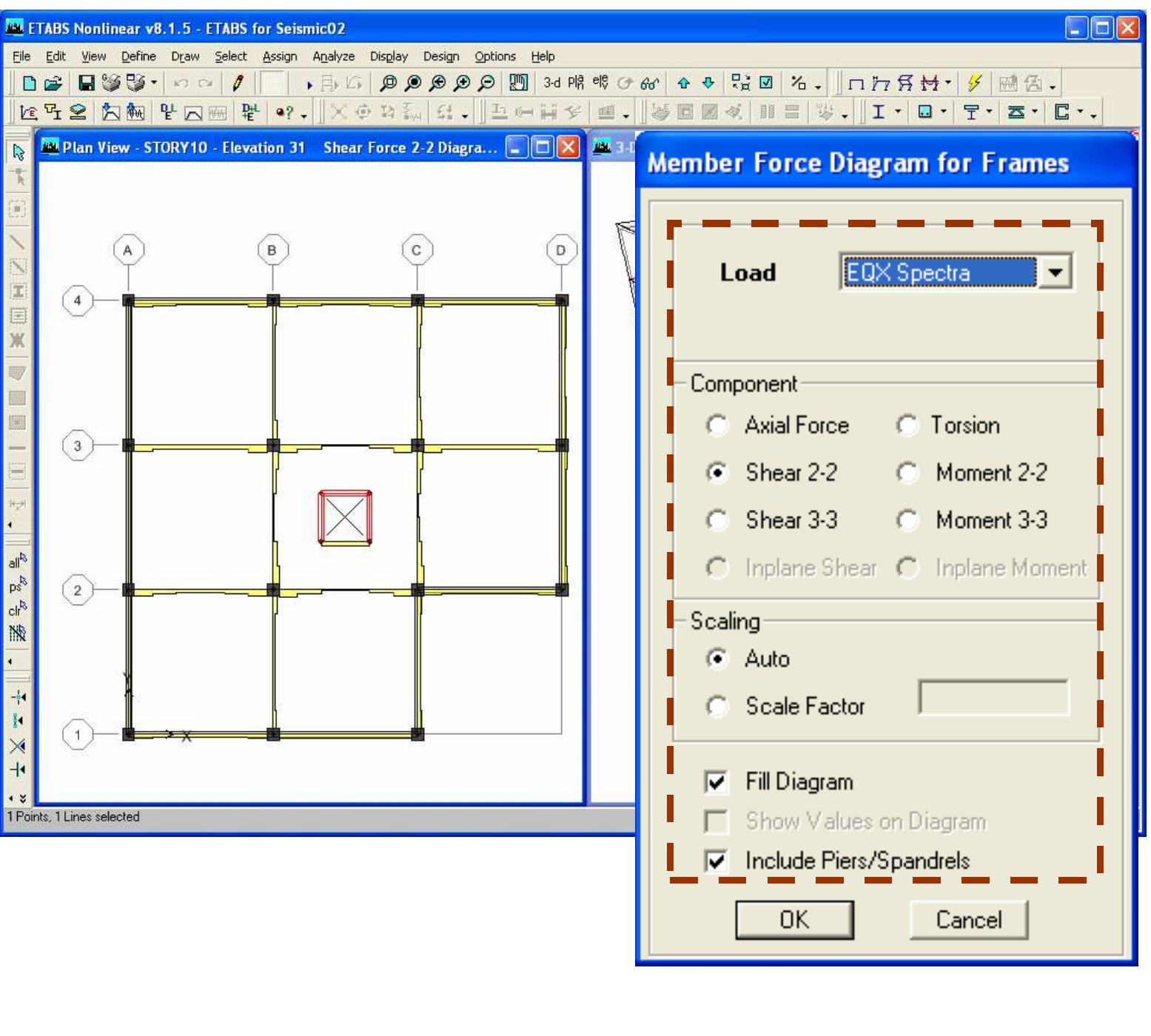The height and width of the screenshot is (1036, 1151).
Task: Cancel the Member Force Diagram dialog
Action: 969,920
